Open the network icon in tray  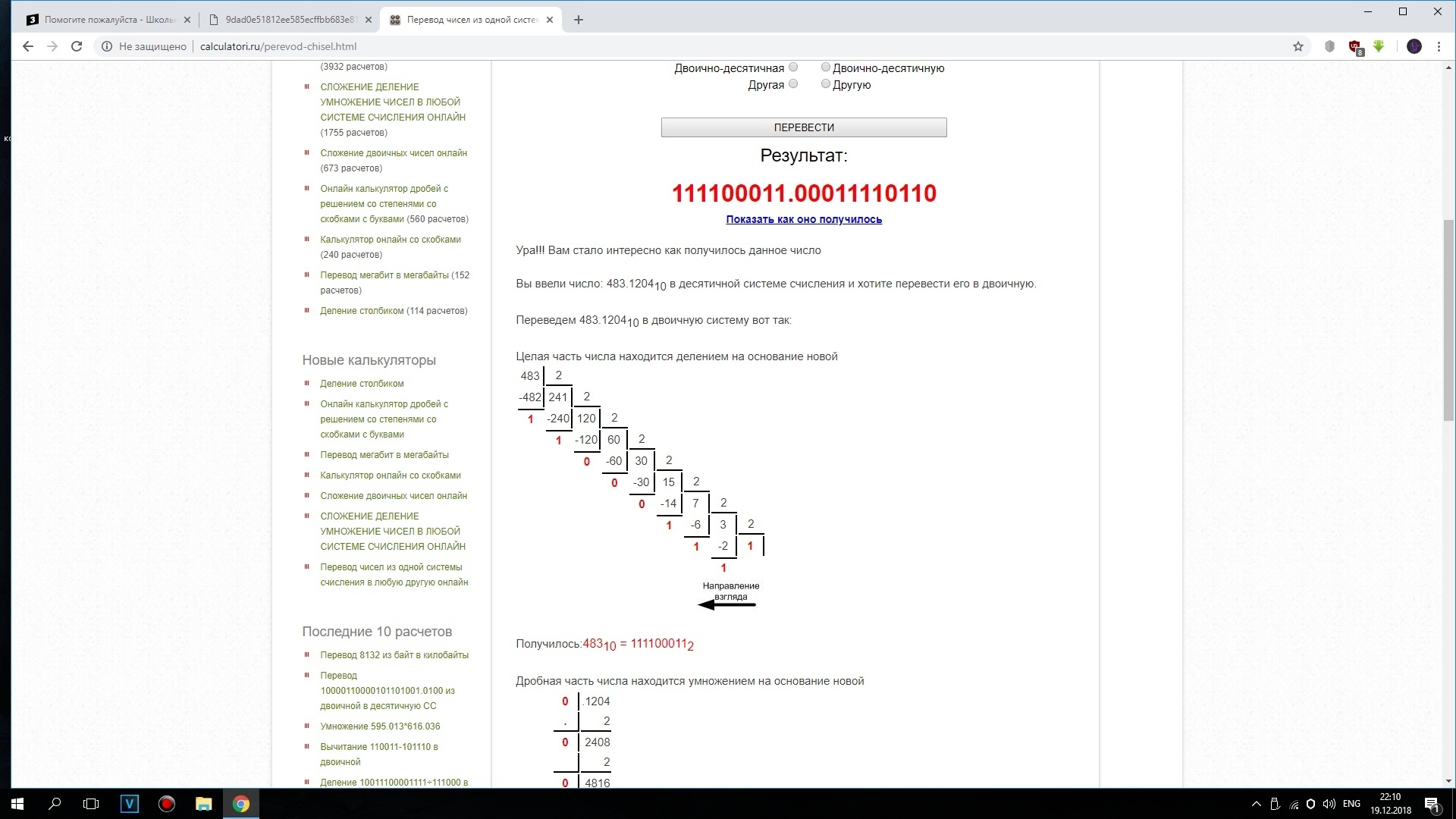point(1294,804)
